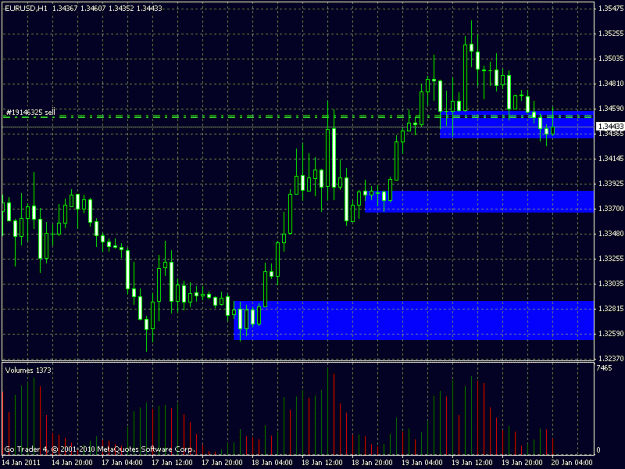Select the top blue rectangle near 1.34590

[517, 124]
